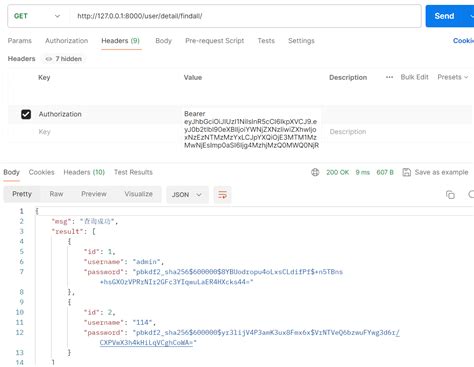Select the Raw response view

56,194
